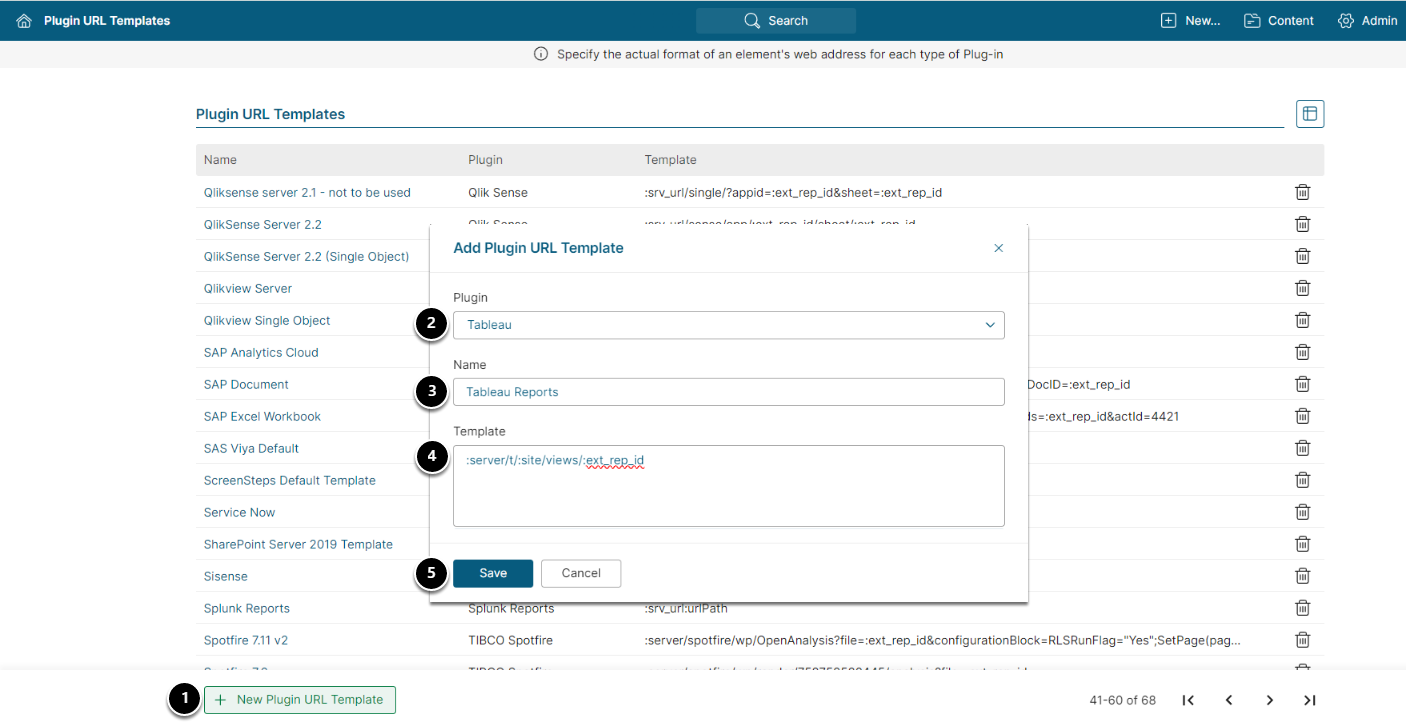Click the Save button
The width and height of the screenshot is (1406, 726).
point(493,573)
